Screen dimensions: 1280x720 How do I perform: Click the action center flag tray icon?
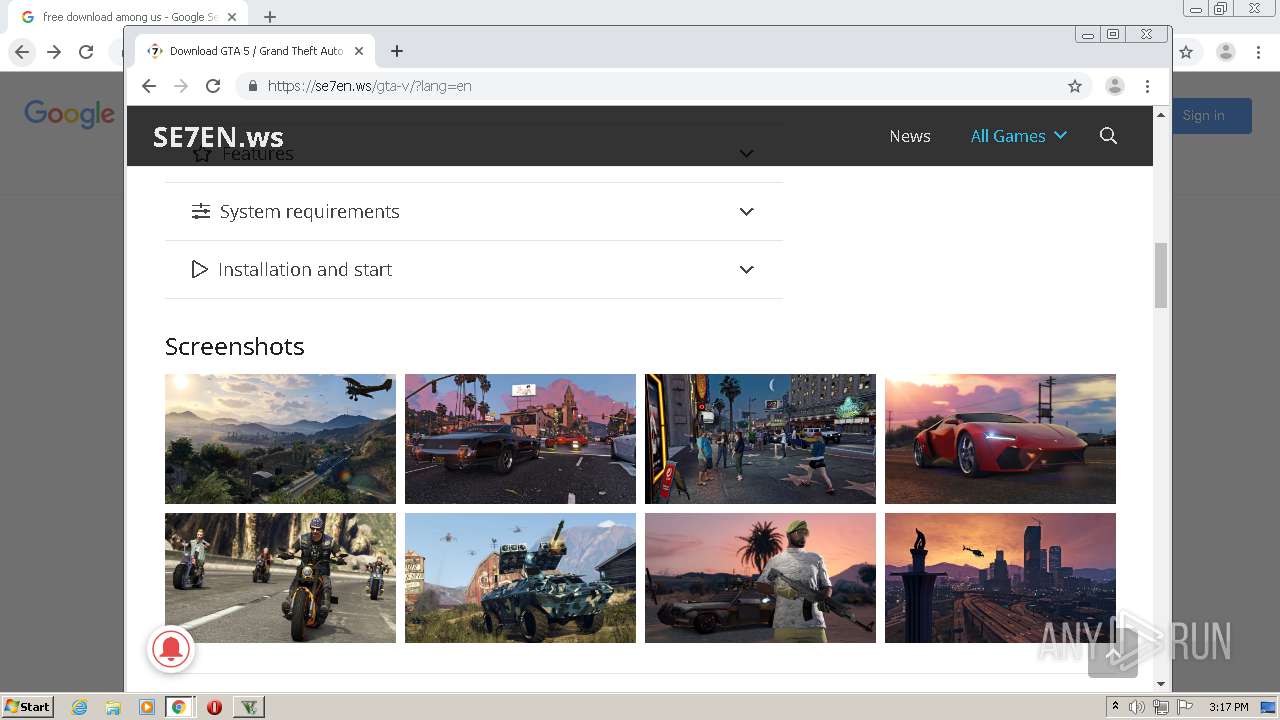(1185, 707)
